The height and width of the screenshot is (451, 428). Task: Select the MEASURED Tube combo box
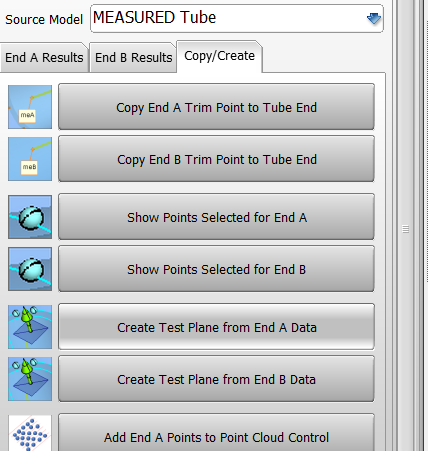(x=237, y=18)
